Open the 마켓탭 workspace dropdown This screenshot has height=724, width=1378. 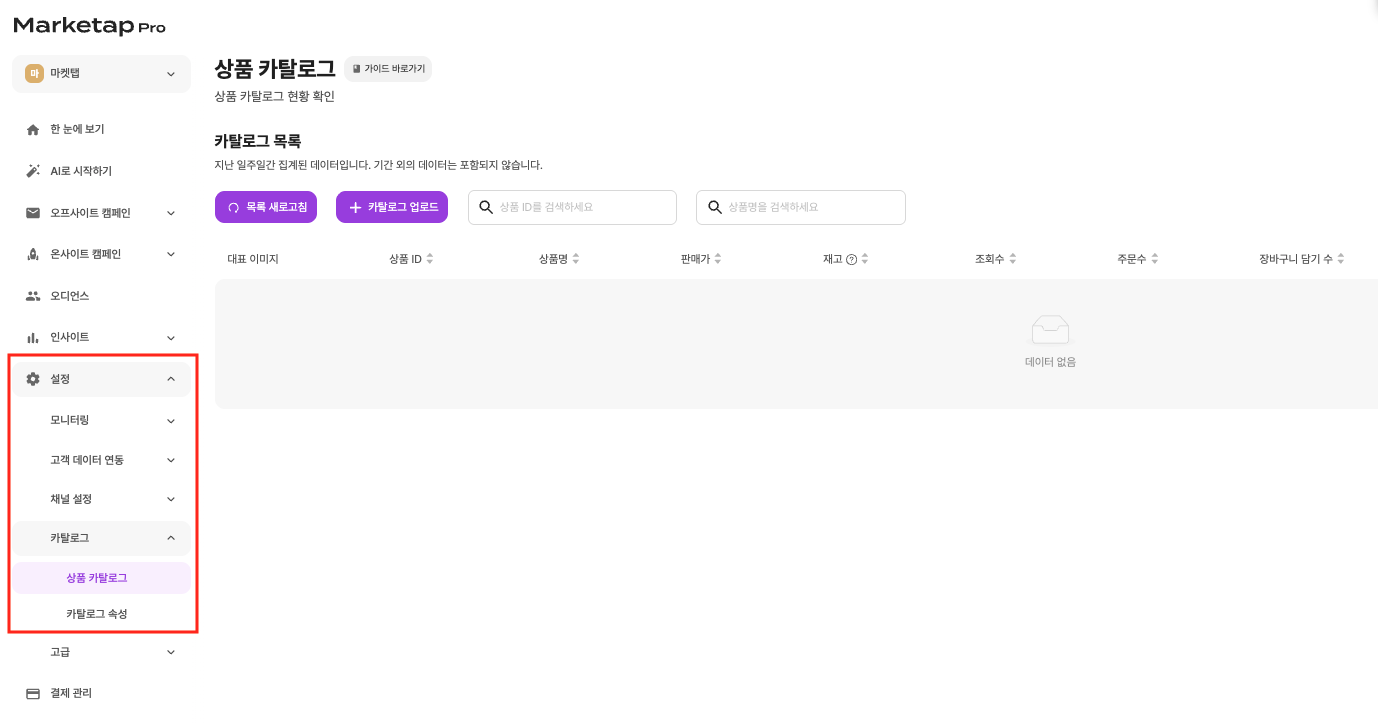pyautogui.click(x=101, y=74)
